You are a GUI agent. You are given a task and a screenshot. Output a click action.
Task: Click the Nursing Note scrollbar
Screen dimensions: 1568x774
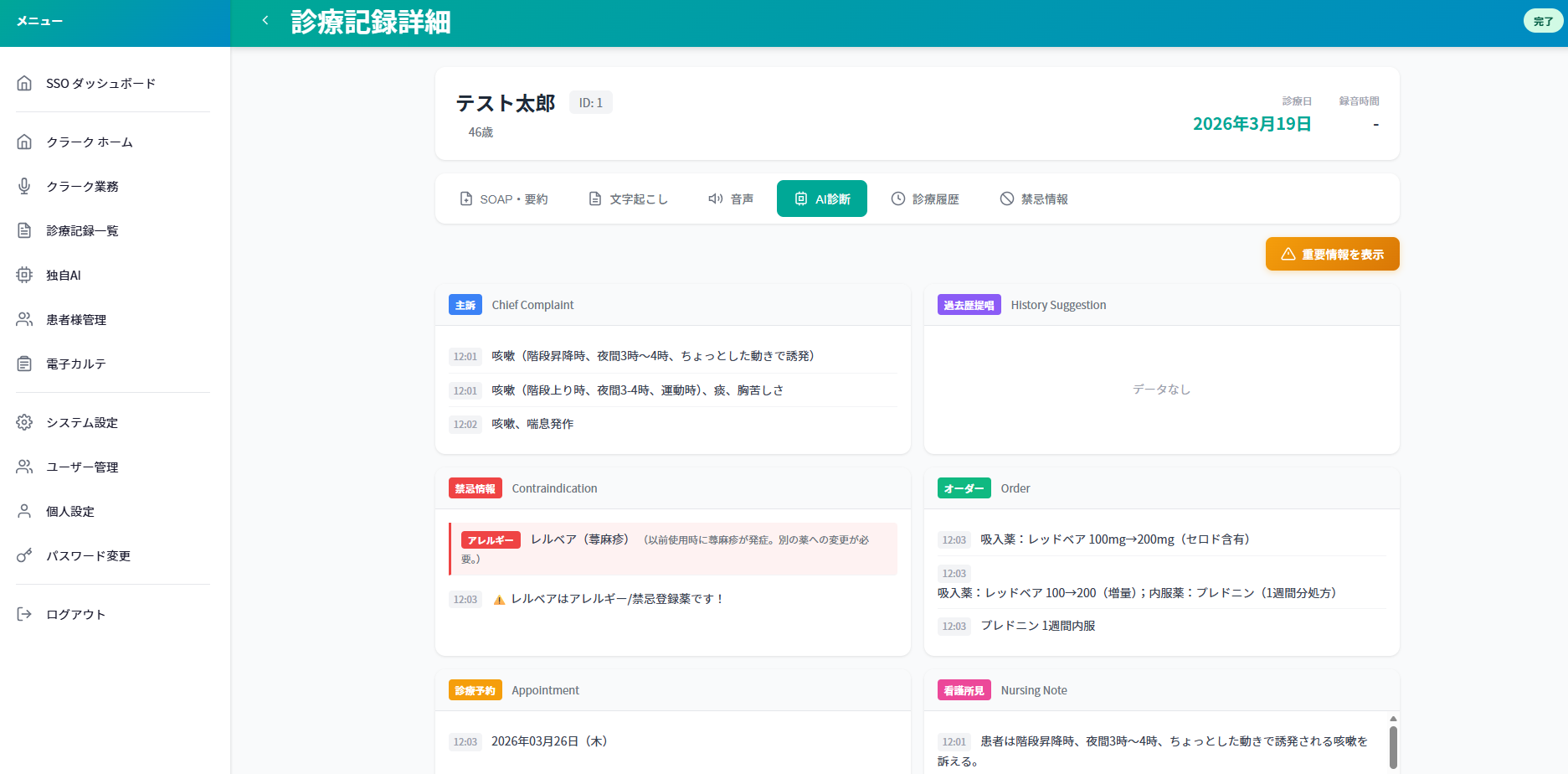click(x=1392, y=746)
